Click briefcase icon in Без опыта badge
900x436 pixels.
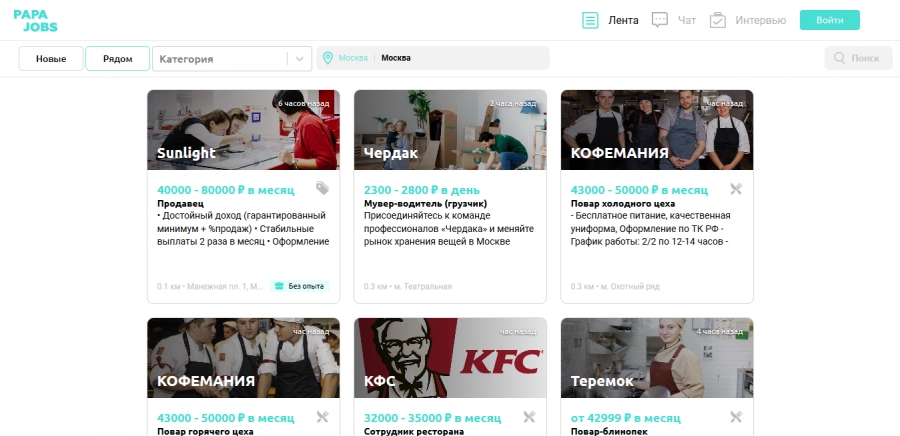pos(280,286)
